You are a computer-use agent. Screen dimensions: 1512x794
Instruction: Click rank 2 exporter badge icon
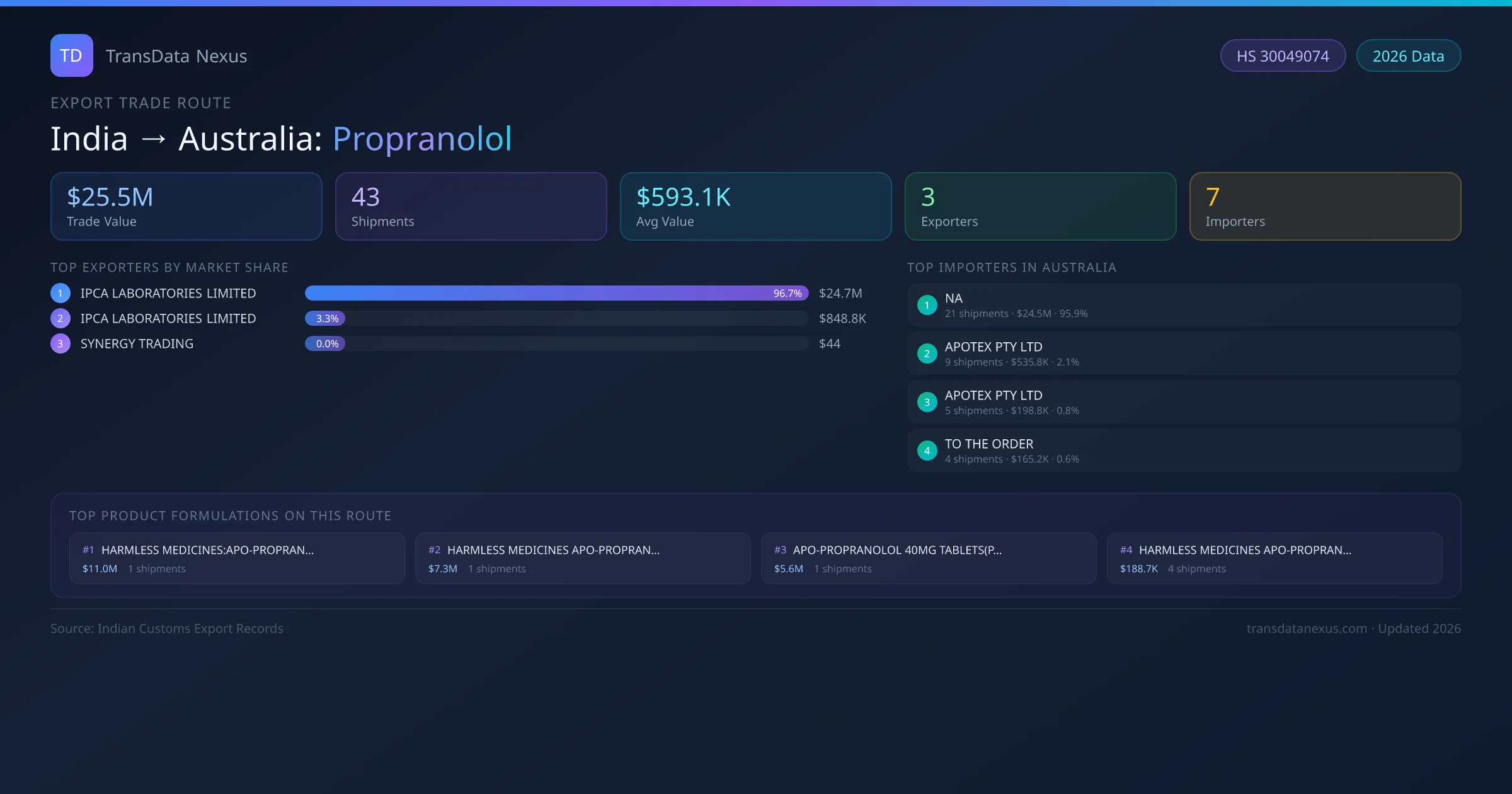tap(60, 318)
